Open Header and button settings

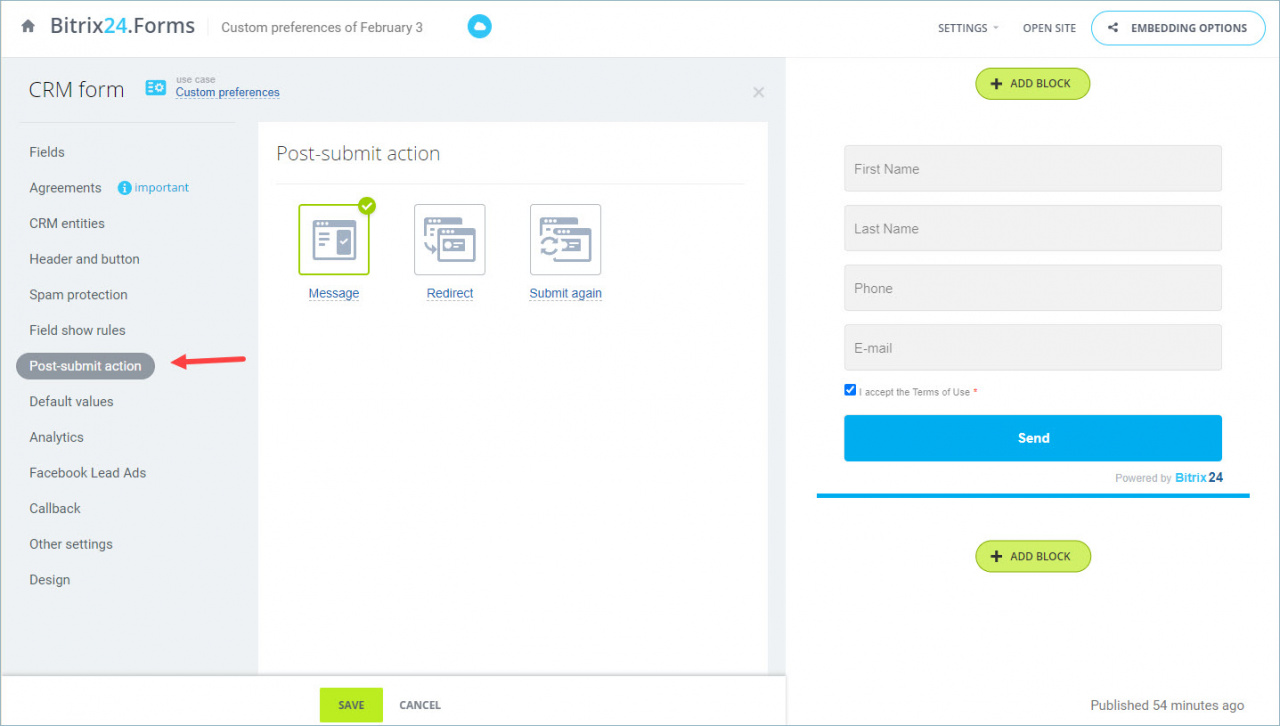click(84, 259)
